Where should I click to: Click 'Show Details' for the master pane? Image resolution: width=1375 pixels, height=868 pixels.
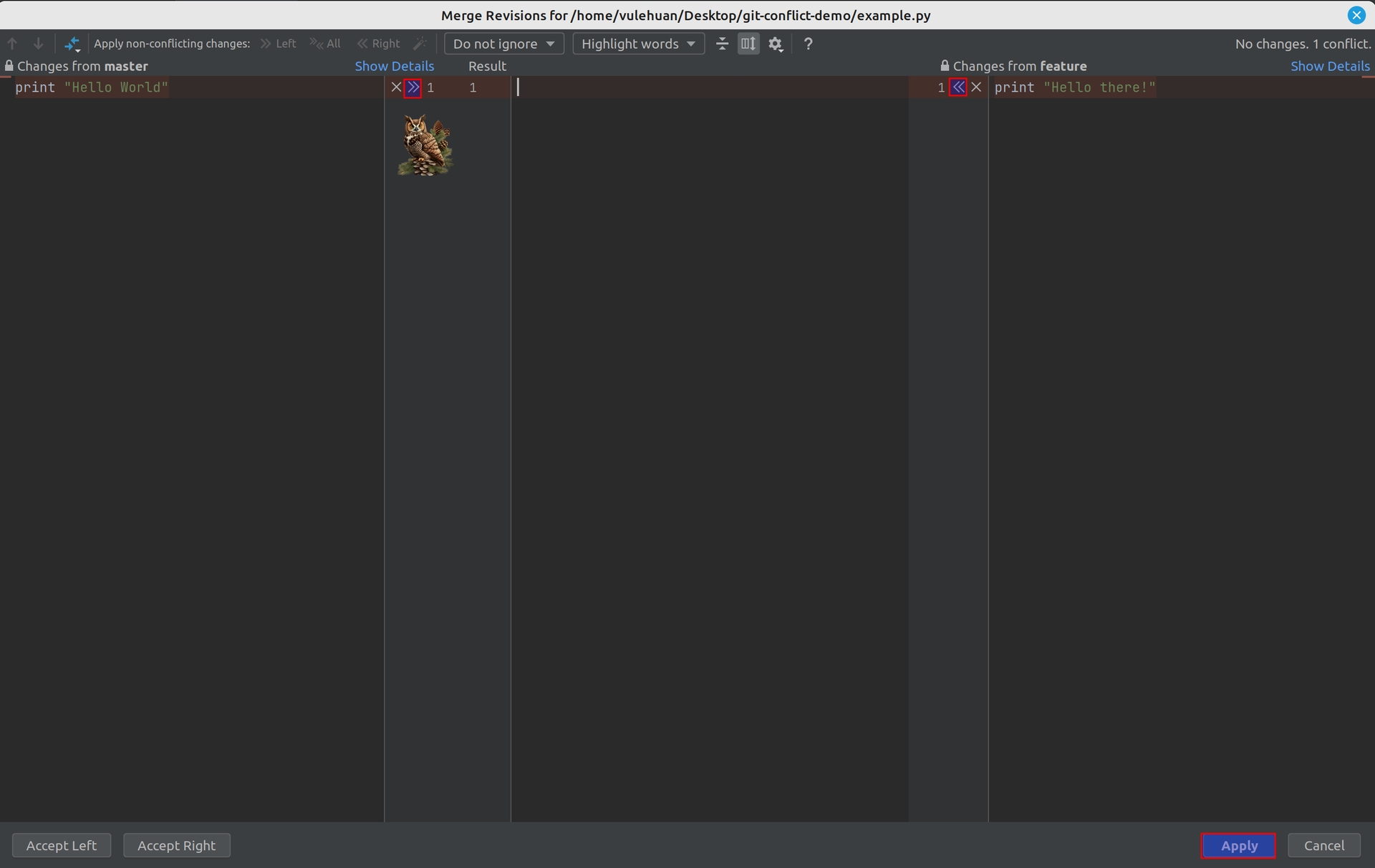pos(394,66)
